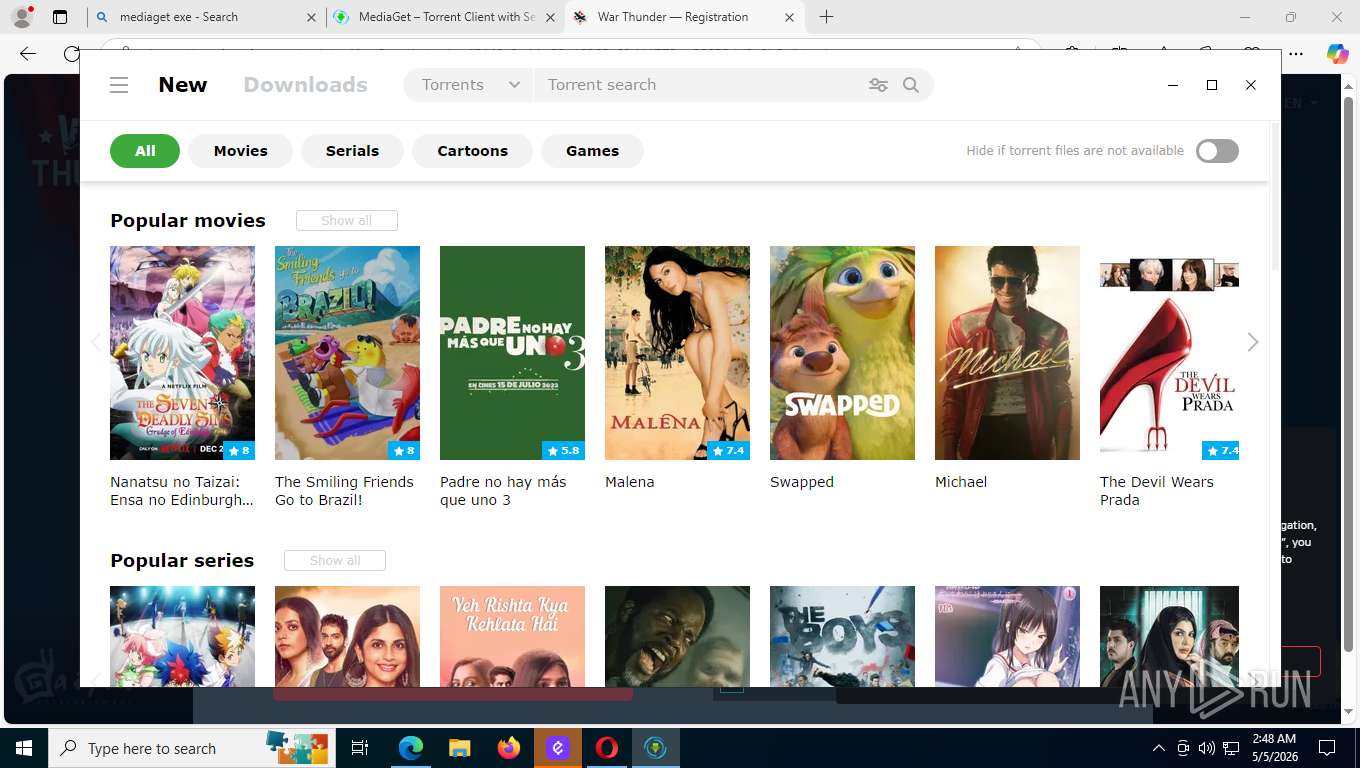Open the Edge settings and more ellipsis menu
The image size is (1360, 768).
(1296, 54)
